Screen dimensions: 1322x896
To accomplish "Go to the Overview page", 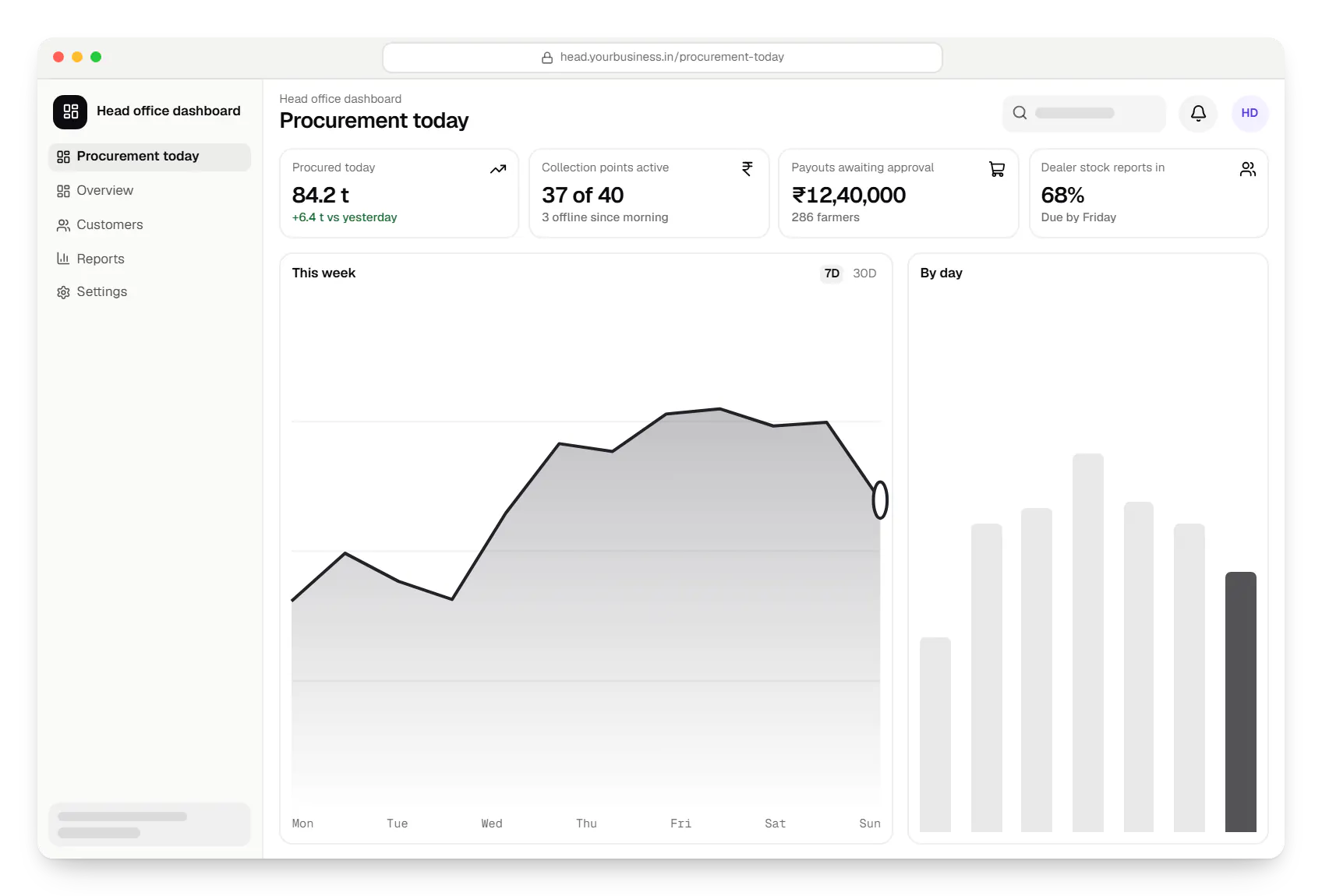I will click(150, 191).
